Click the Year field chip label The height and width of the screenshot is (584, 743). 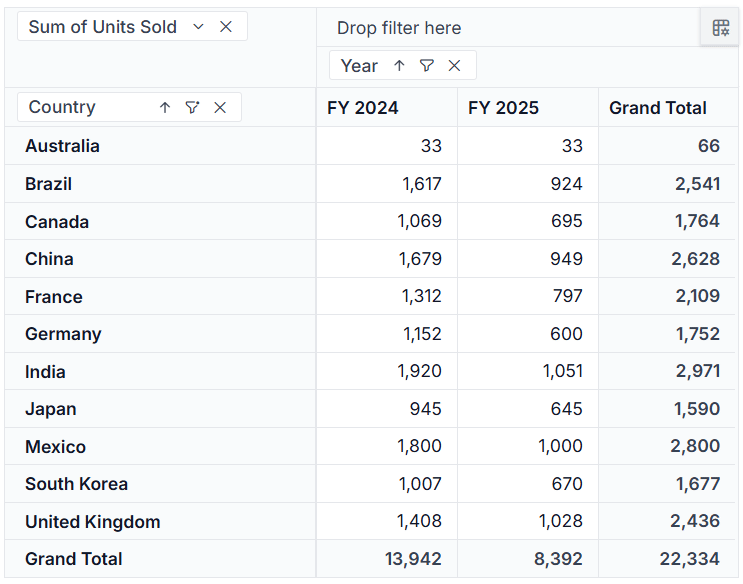tap(359, 65)
